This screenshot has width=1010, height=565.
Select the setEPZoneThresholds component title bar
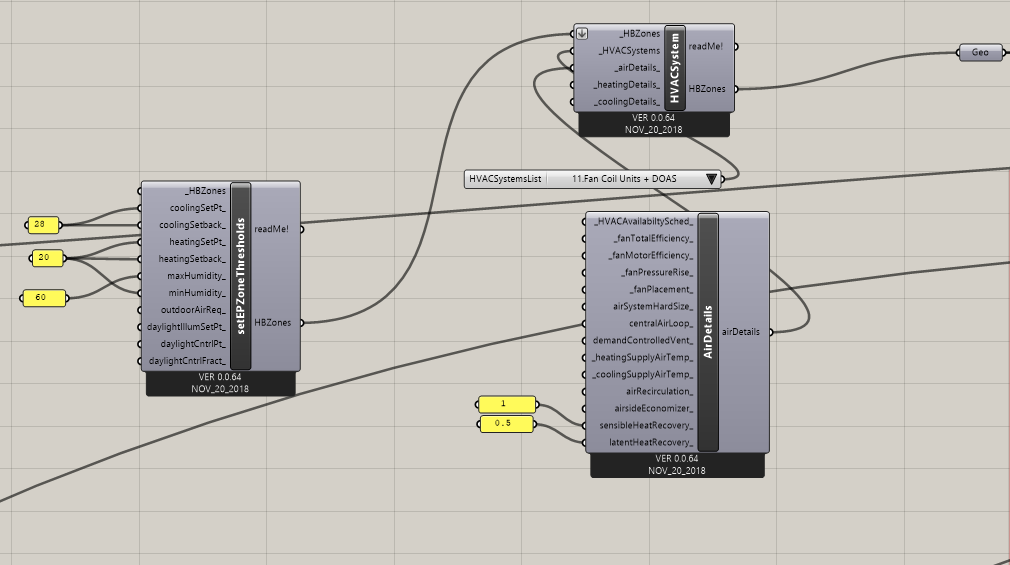[240, 276]
